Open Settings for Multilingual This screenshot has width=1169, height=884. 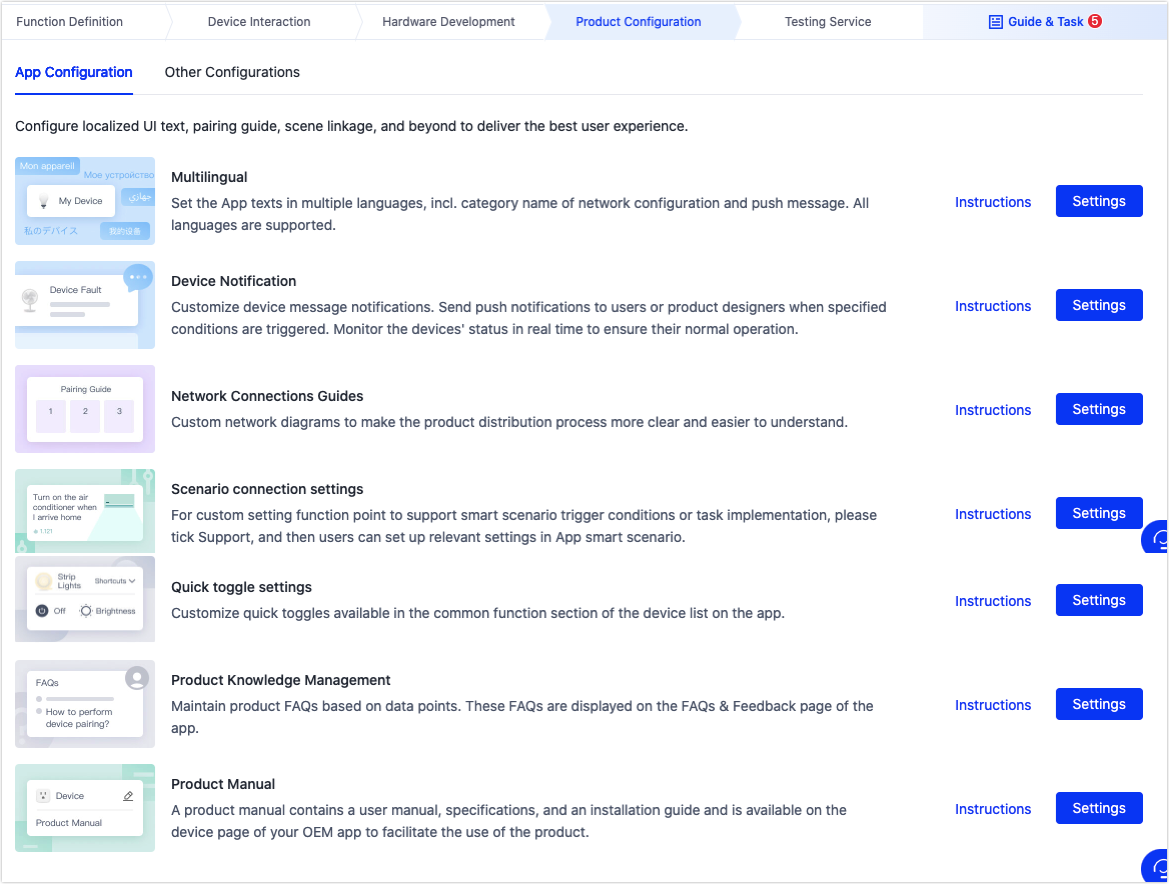click(x=1099, y=201)
